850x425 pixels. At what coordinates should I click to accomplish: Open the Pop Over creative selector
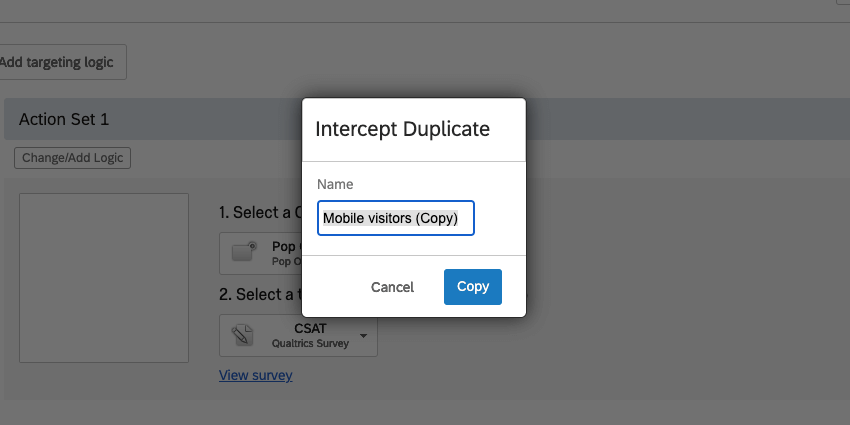(x=262, y=253)
